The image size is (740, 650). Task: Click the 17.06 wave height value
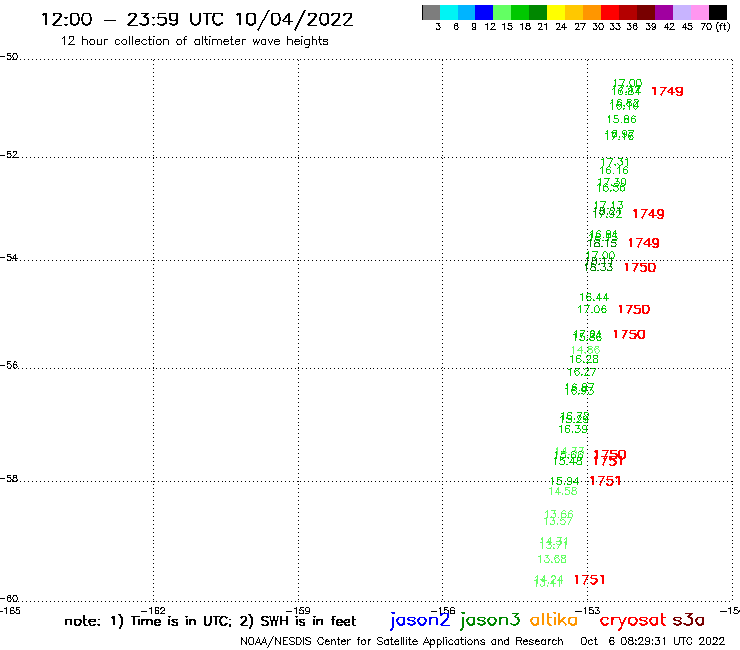[x=592, y=310]
